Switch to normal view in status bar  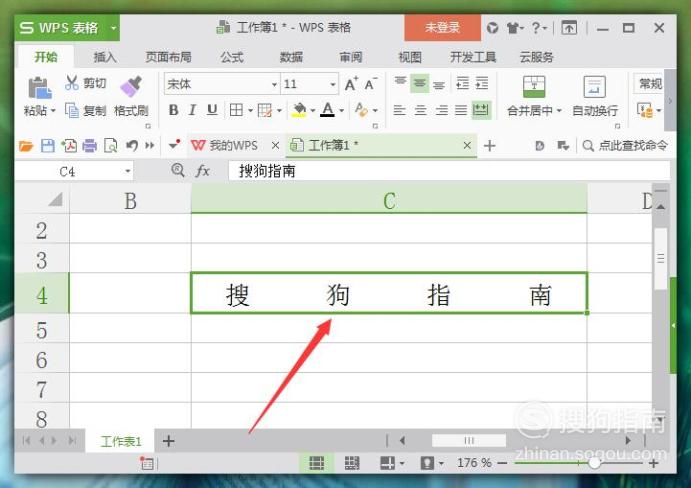(316, 463)
